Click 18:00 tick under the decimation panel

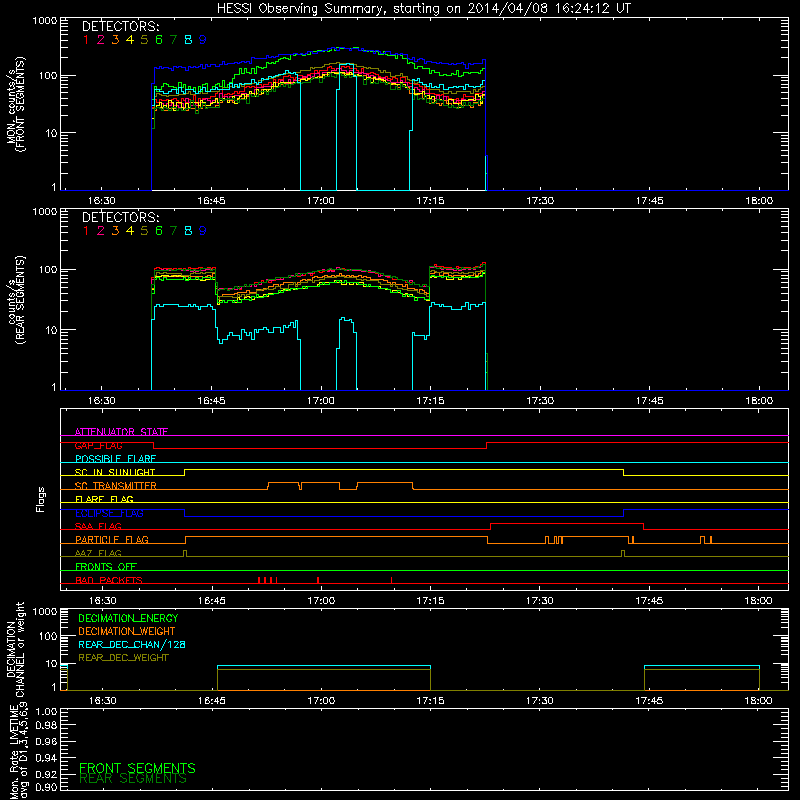[759, 701]
